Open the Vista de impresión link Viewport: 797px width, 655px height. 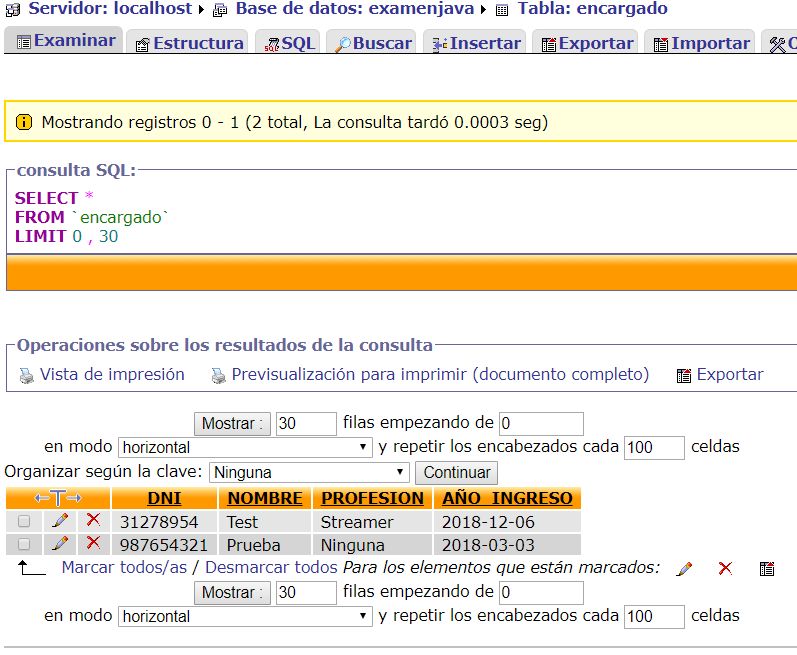pyautogui.click(x=112, y=375)
